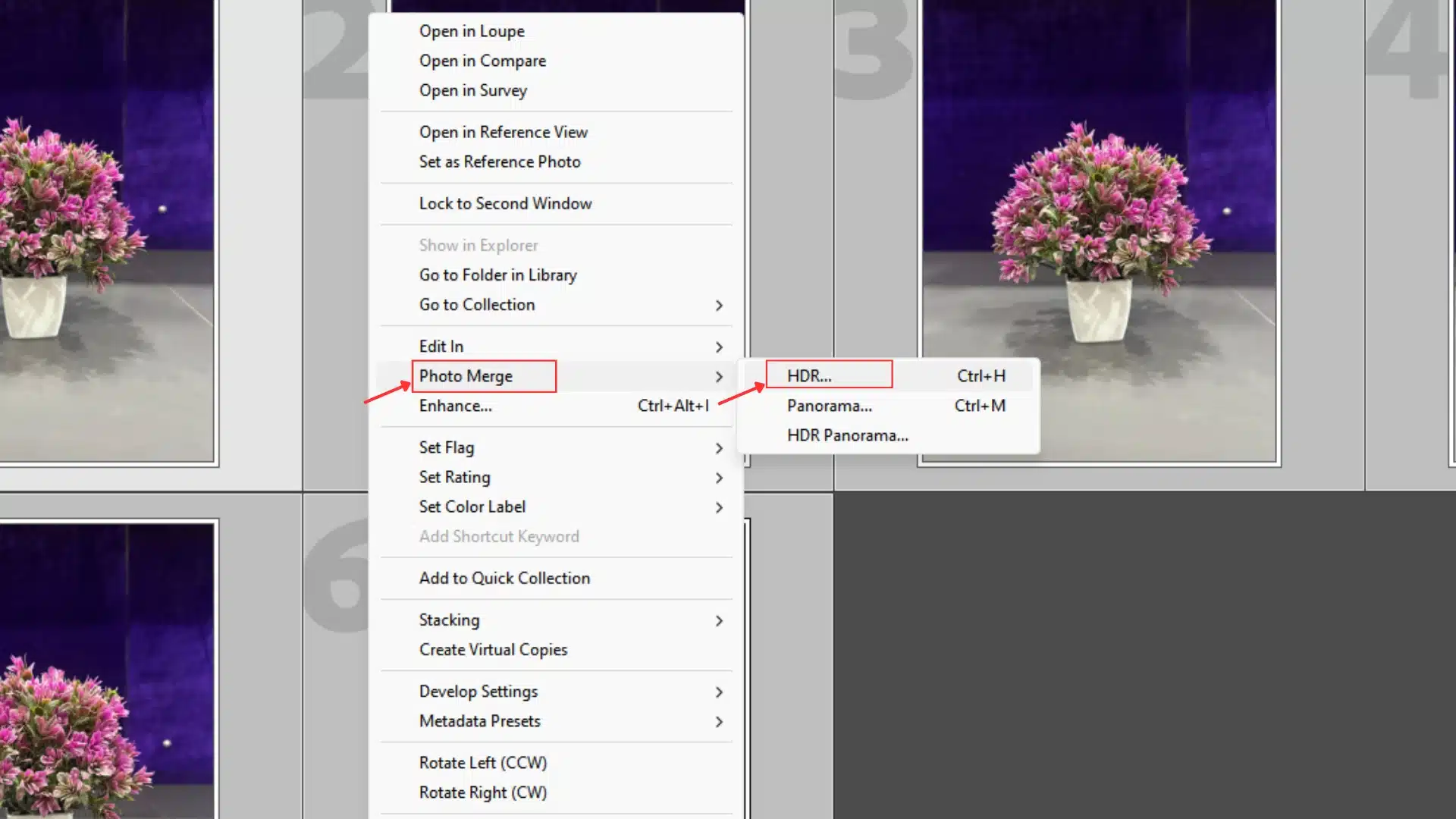Select HDR Panorama merge option
This screenshot has width=1456, height=819.
847,435
